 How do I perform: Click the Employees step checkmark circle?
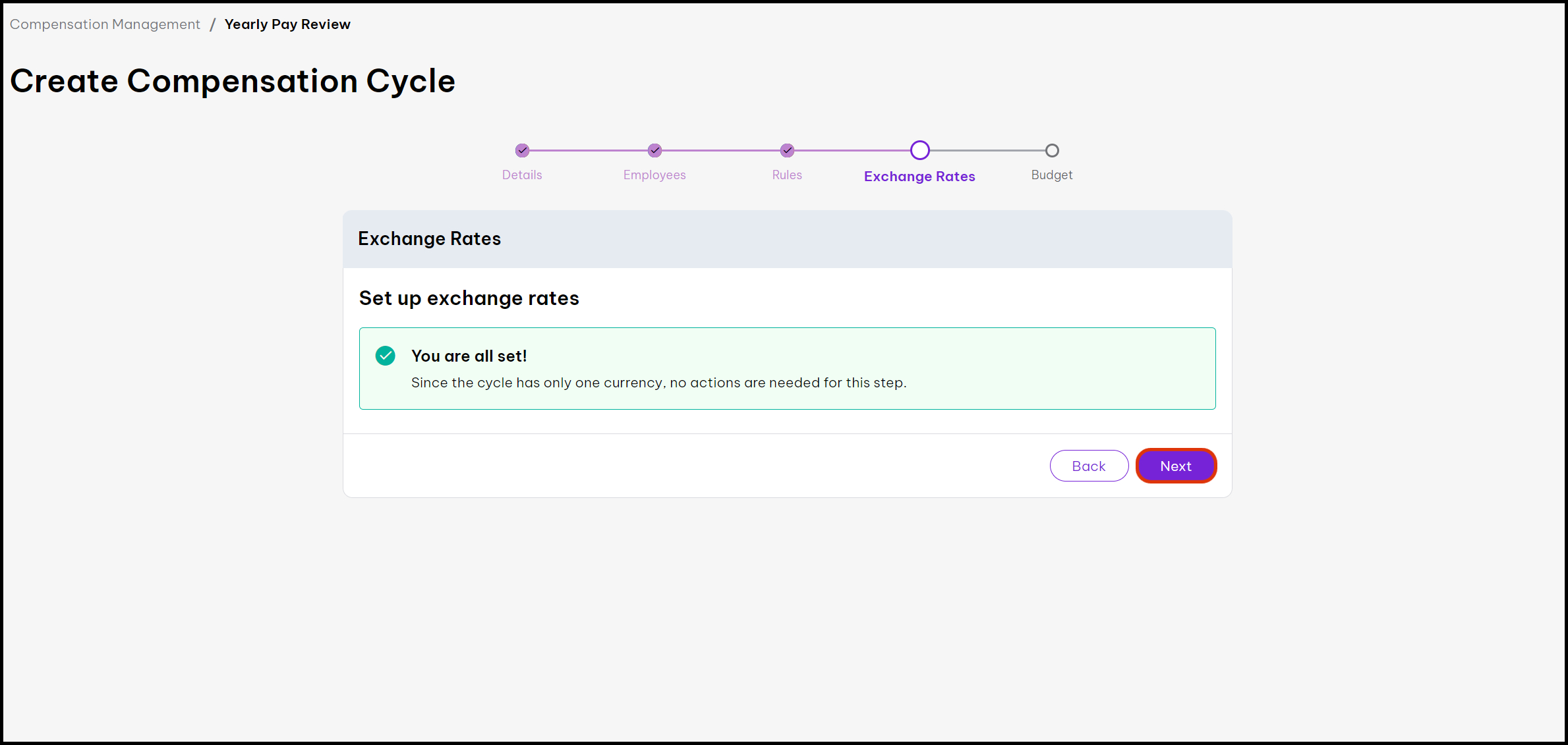[654, 150]
